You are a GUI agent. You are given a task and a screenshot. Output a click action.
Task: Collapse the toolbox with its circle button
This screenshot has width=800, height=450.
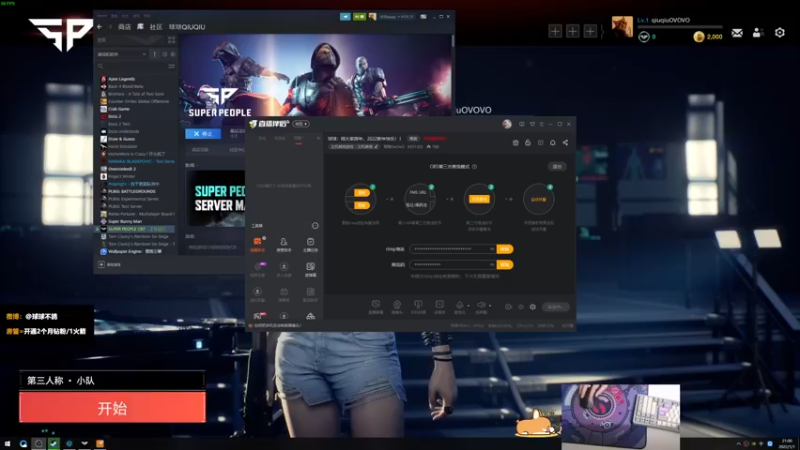[x=315, y=226]
